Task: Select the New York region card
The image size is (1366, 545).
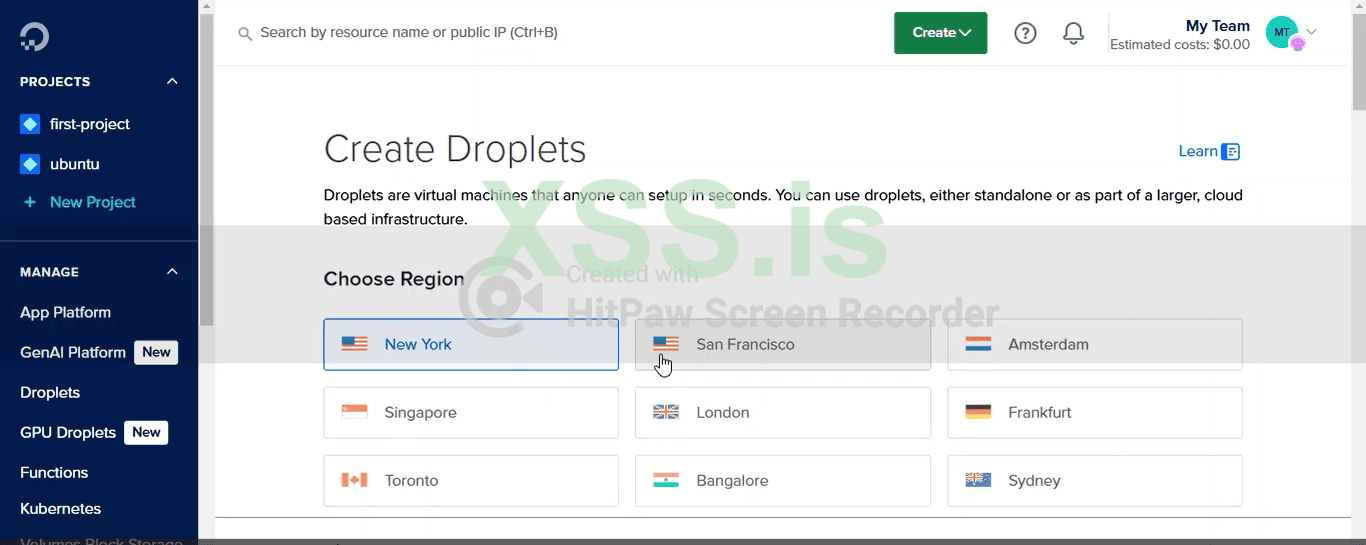Action: tap(471, 344)
